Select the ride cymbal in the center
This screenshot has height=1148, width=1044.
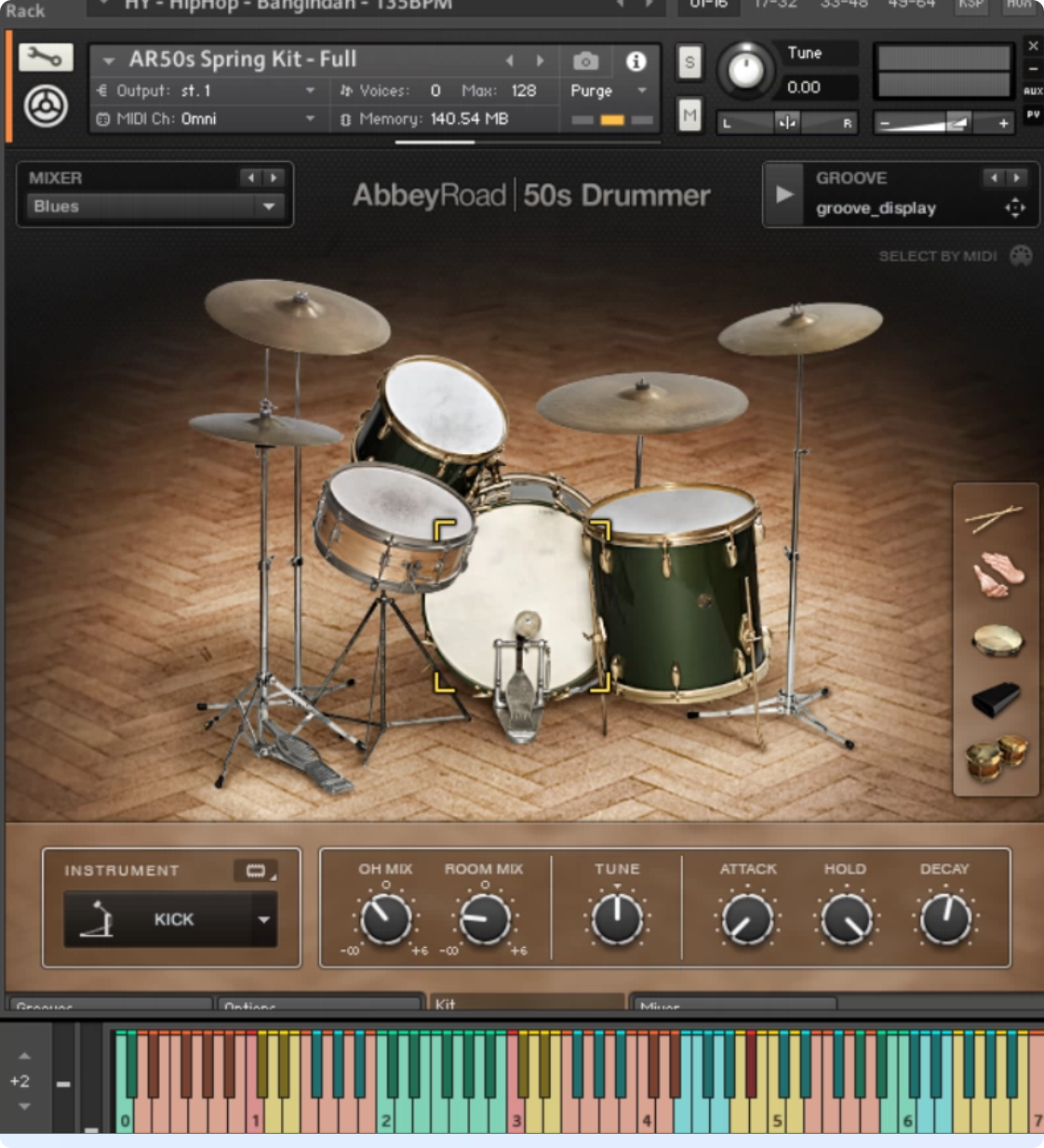[x=642, y=402]
